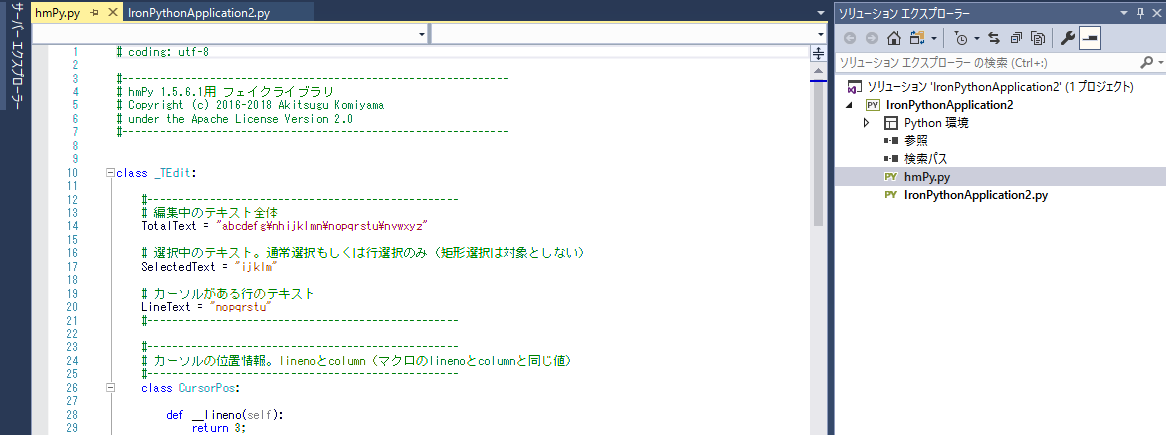Open the tab overflow dropdown arrow
The image size is (1166, 437).
820,13
